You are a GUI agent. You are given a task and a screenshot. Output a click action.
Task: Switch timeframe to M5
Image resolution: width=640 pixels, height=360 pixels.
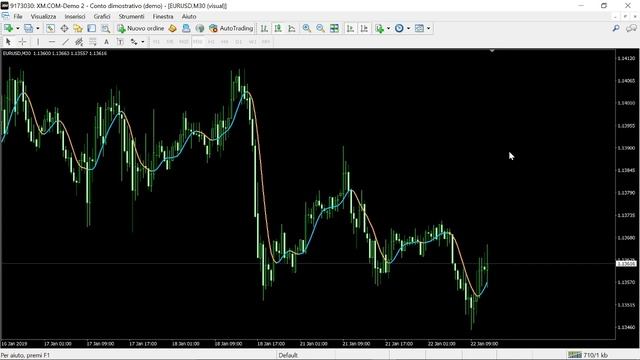pos(170,42)
